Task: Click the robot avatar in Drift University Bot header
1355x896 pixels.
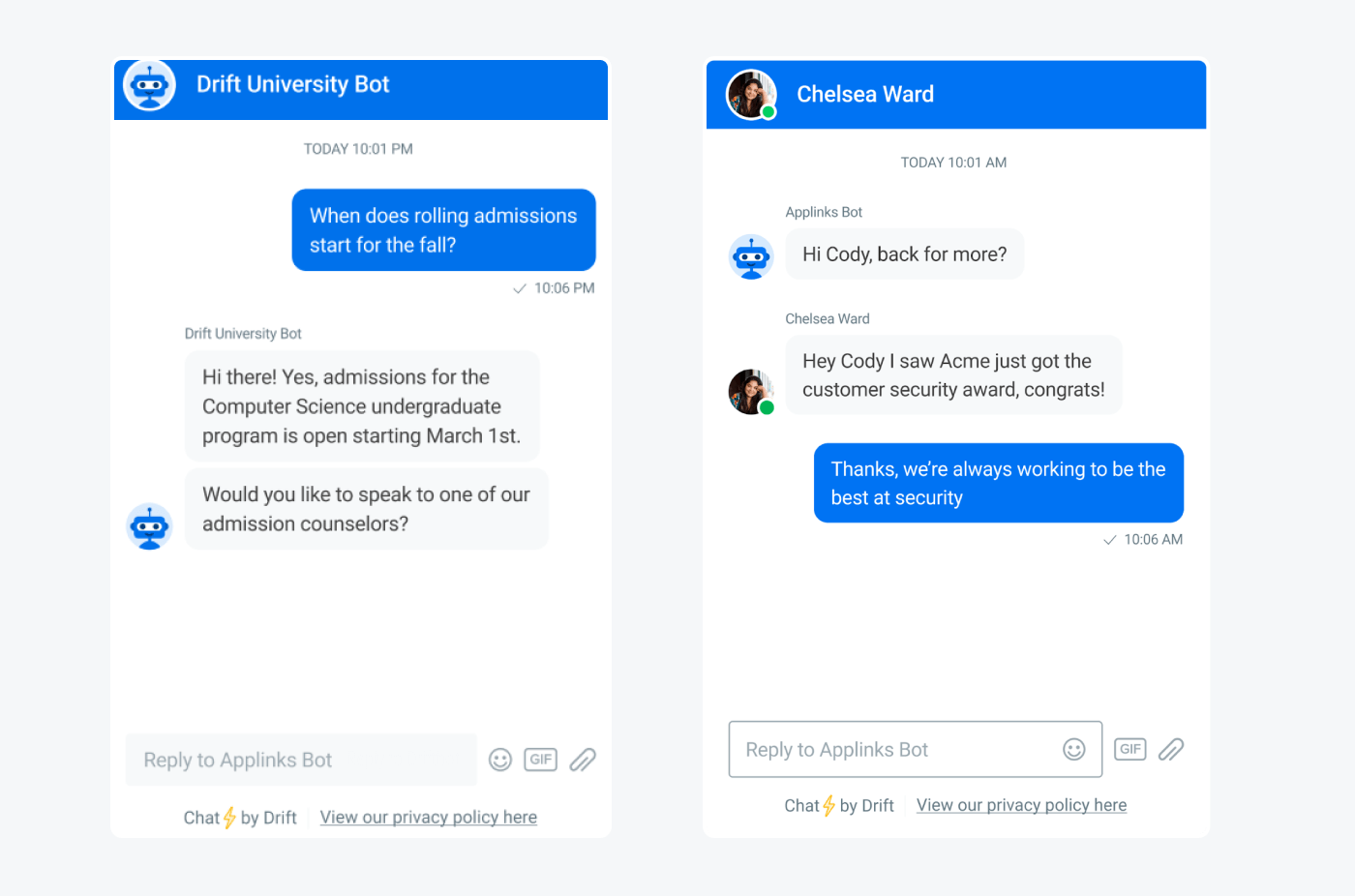Action: 149,85
